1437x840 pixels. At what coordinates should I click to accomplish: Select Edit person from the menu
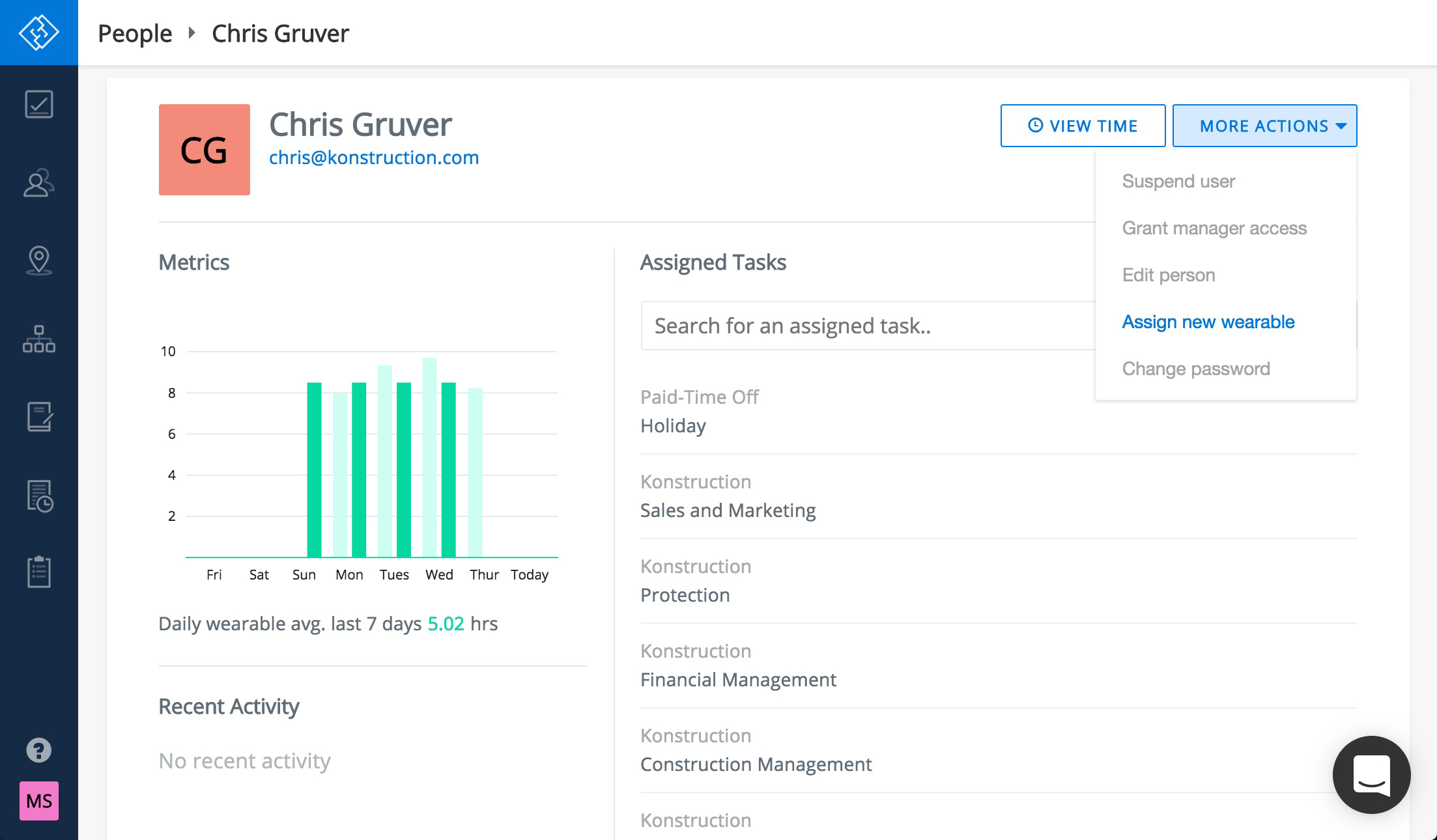1168,275
